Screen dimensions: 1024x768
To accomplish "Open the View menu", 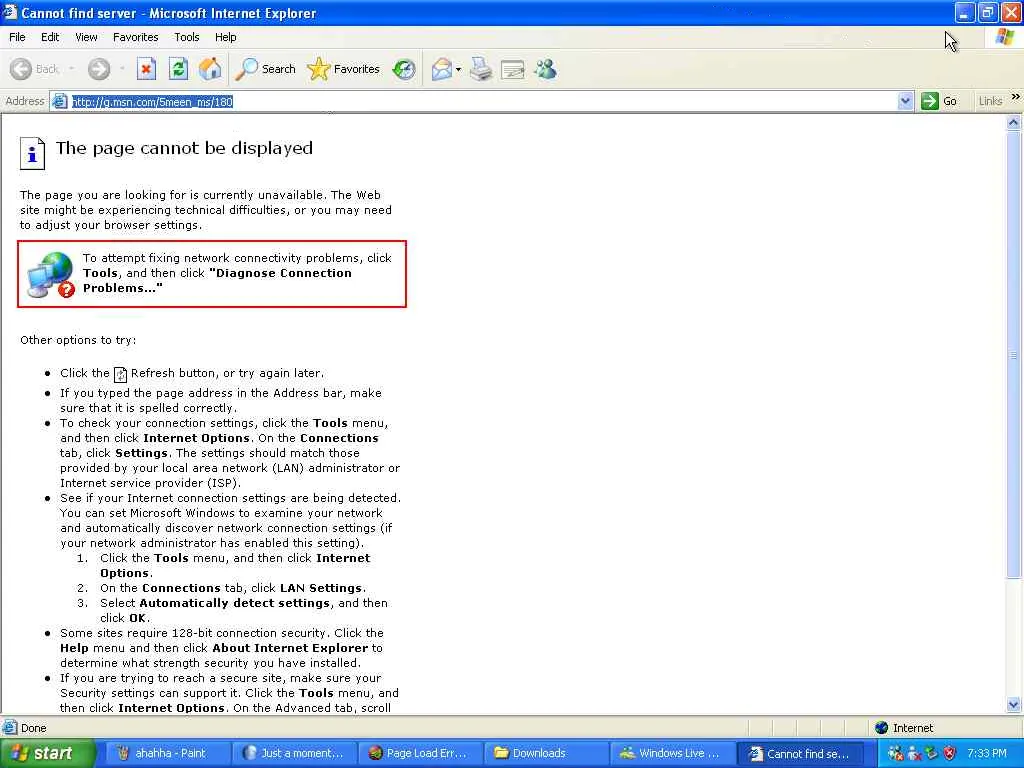I will point(86,37).
